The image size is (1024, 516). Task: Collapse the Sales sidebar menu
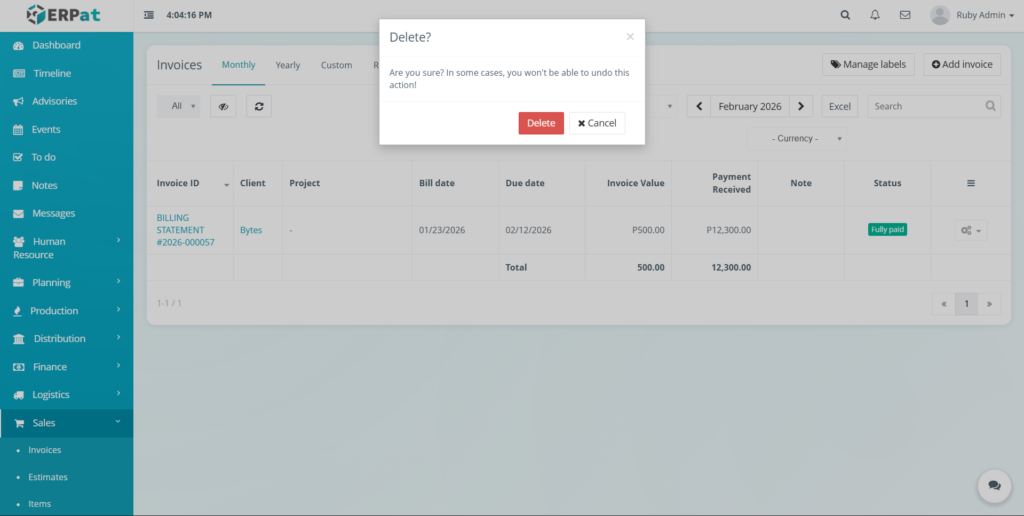tap(67, 423)
